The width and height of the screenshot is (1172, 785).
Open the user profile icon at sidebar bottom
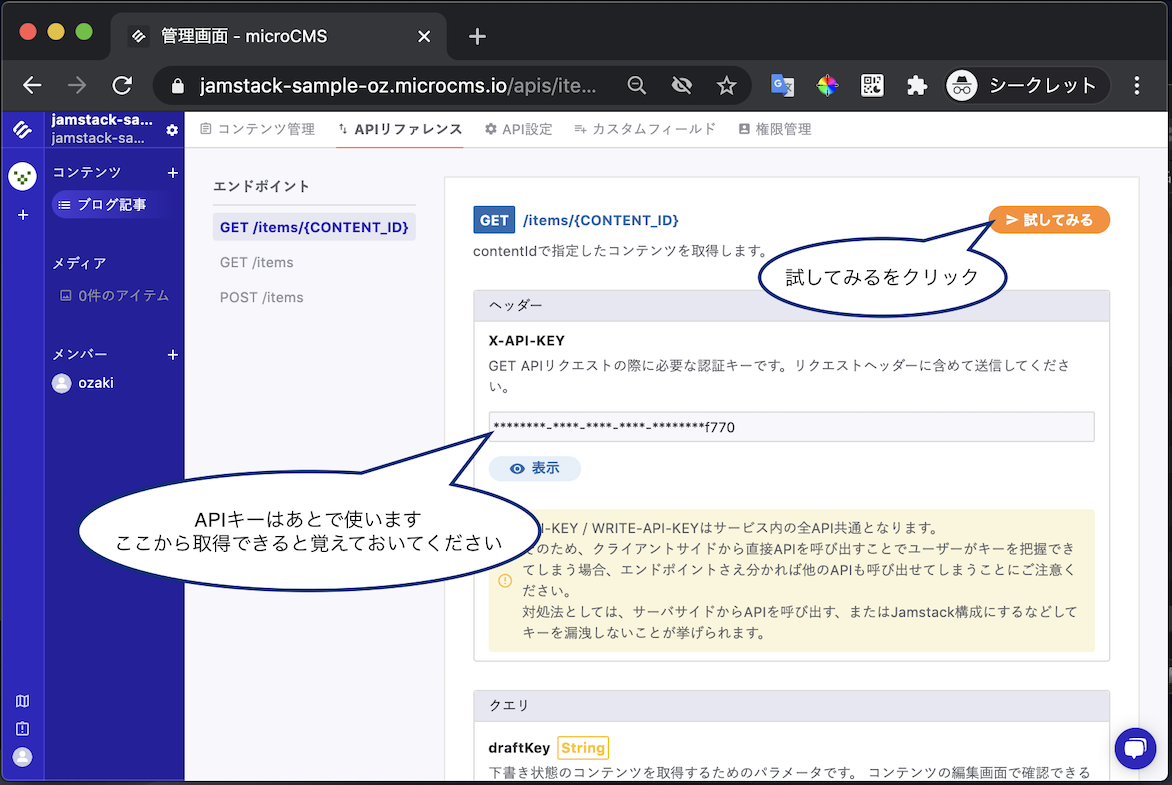pos(22,757)
